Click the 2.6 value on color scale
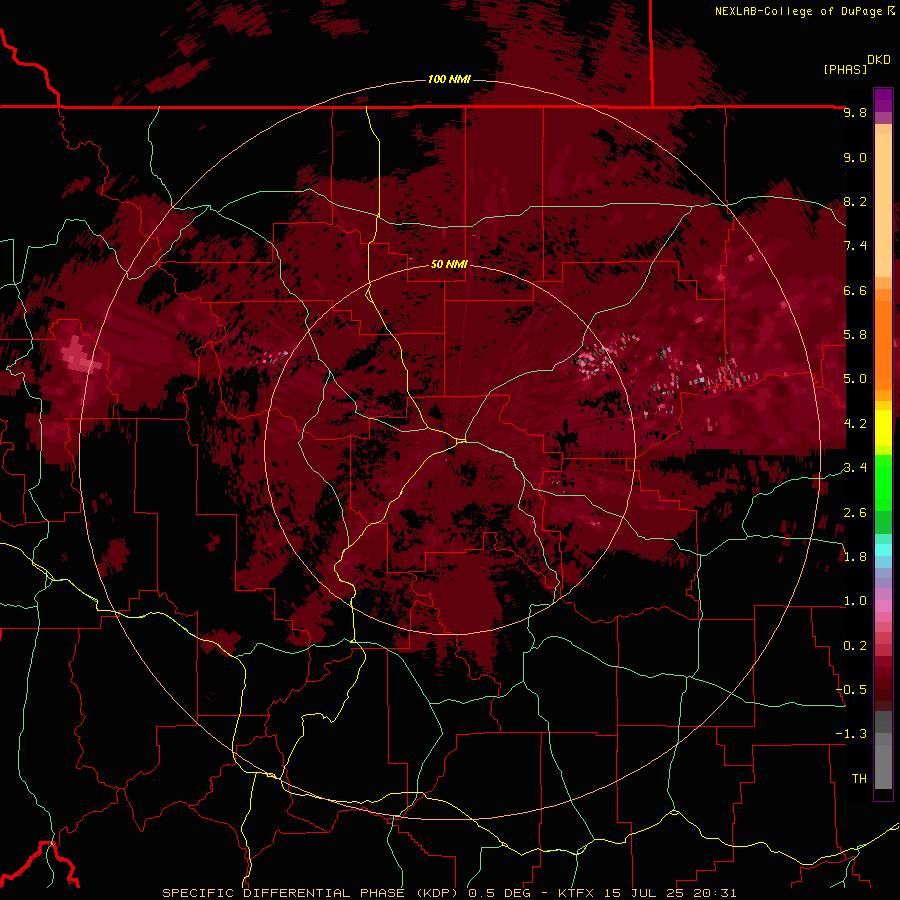Image resolution: width=900 pixels, height=900 pixels. coord(855,513)
